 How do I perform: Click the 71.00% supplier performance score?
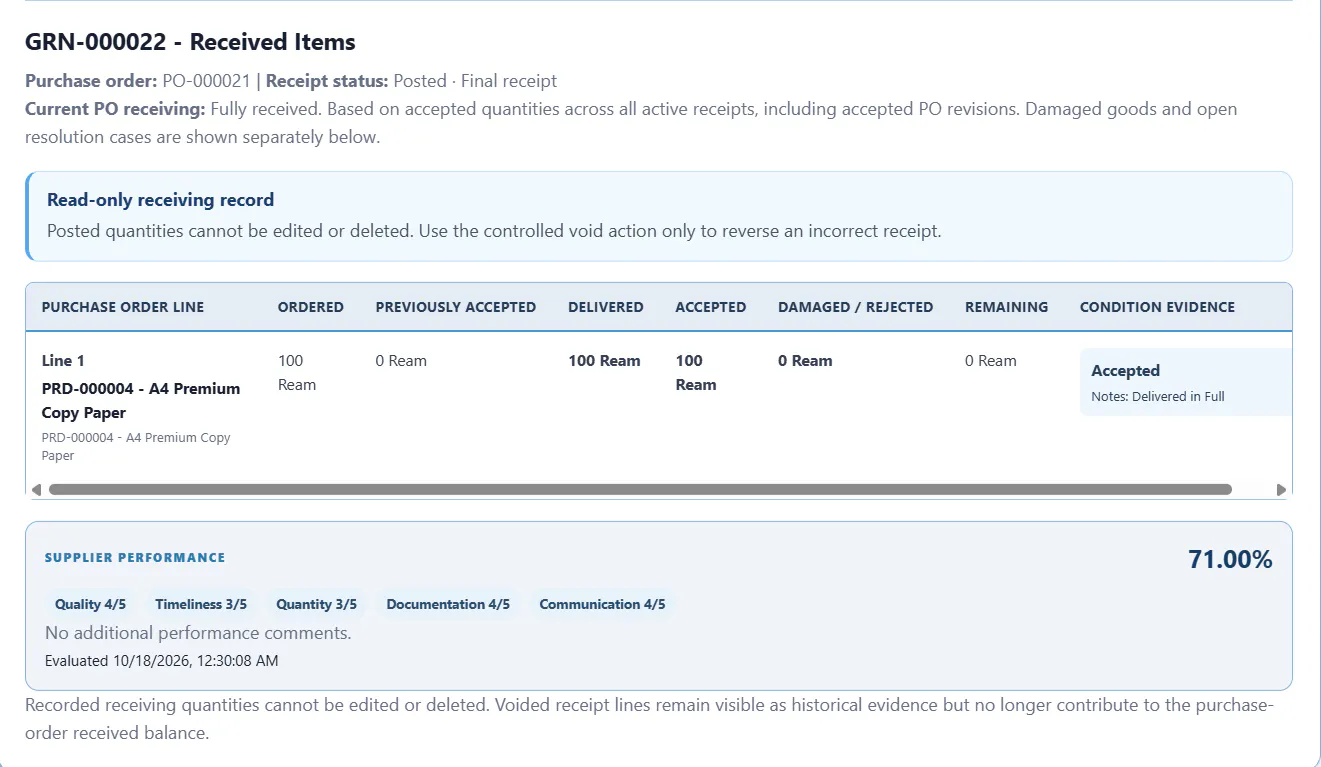pos(1230,559)
